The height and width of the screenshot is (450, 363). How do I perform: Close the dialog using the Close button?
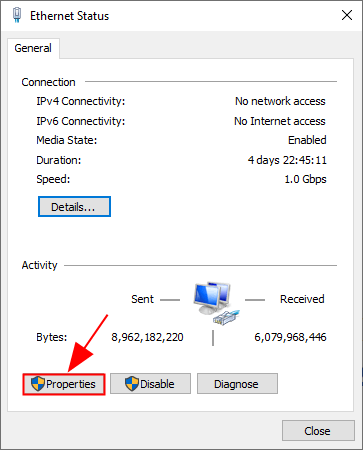[x=318, y=431]
